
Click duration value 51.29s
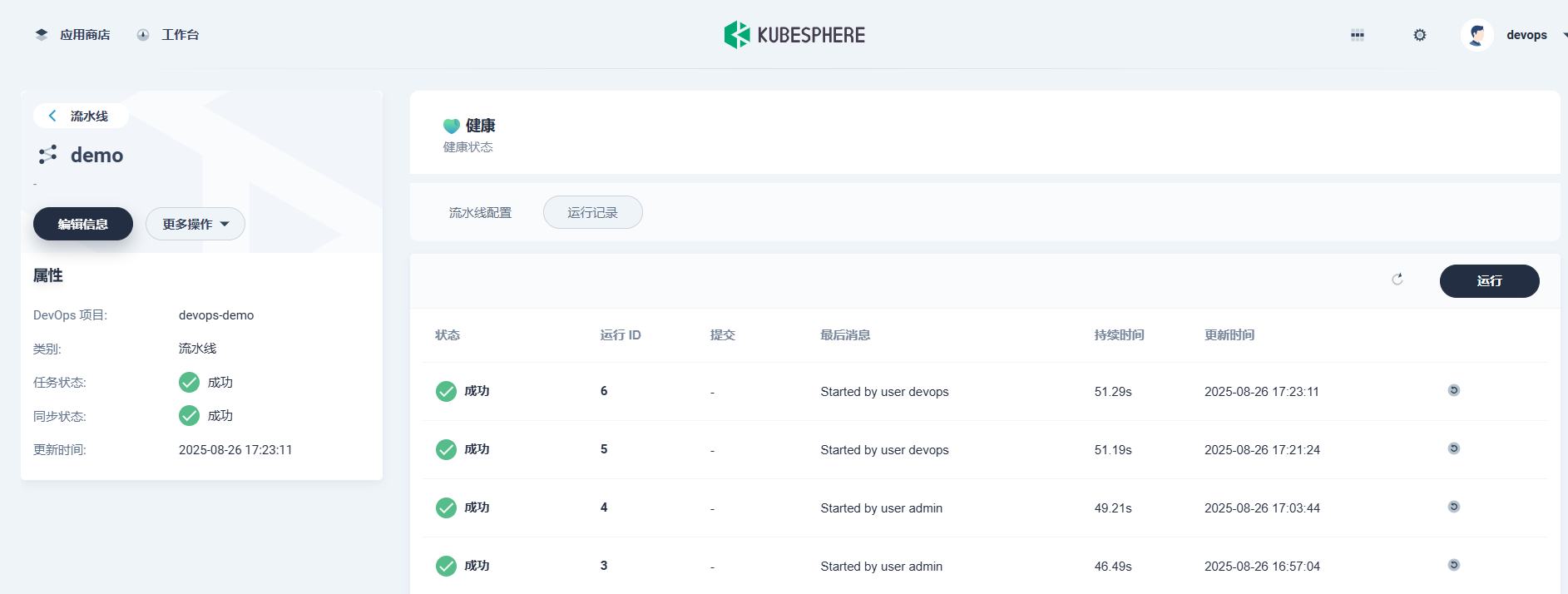point(1113,392)
